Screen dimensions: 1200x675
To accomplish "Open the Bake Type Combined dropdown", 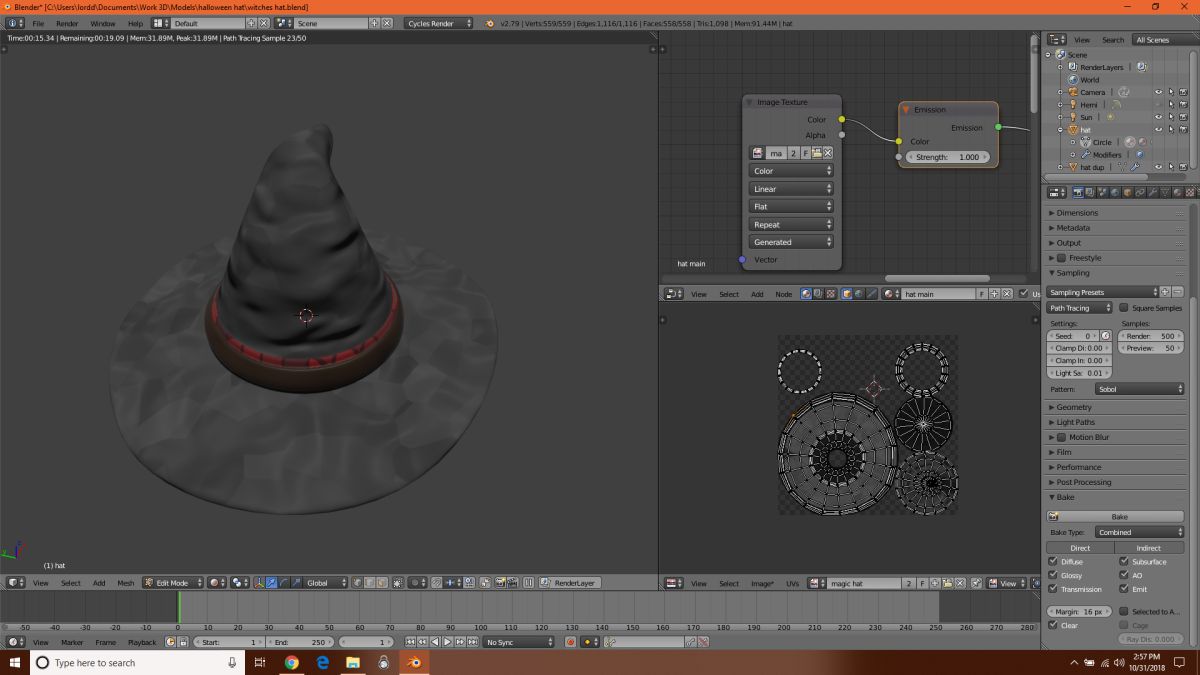I will pos(1139,532).
